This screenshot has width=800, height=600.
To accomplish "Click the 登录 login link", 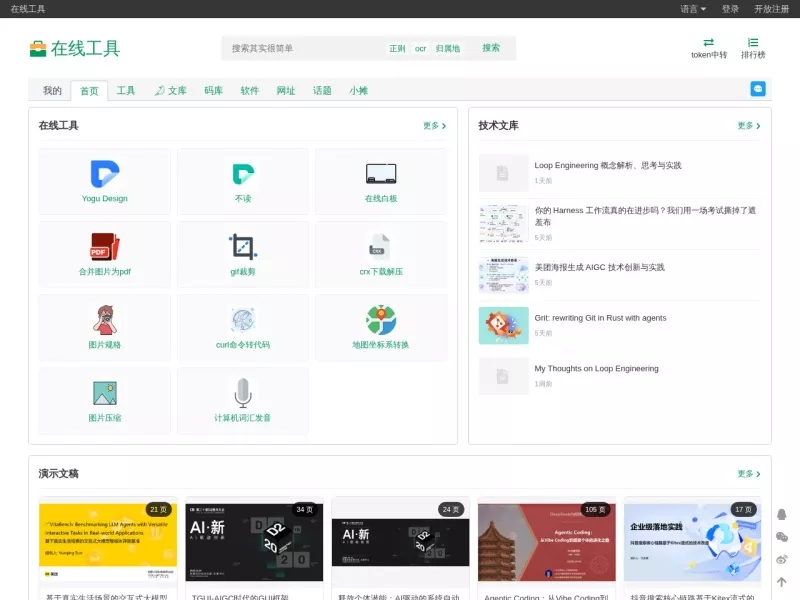I will pos(730,9).
